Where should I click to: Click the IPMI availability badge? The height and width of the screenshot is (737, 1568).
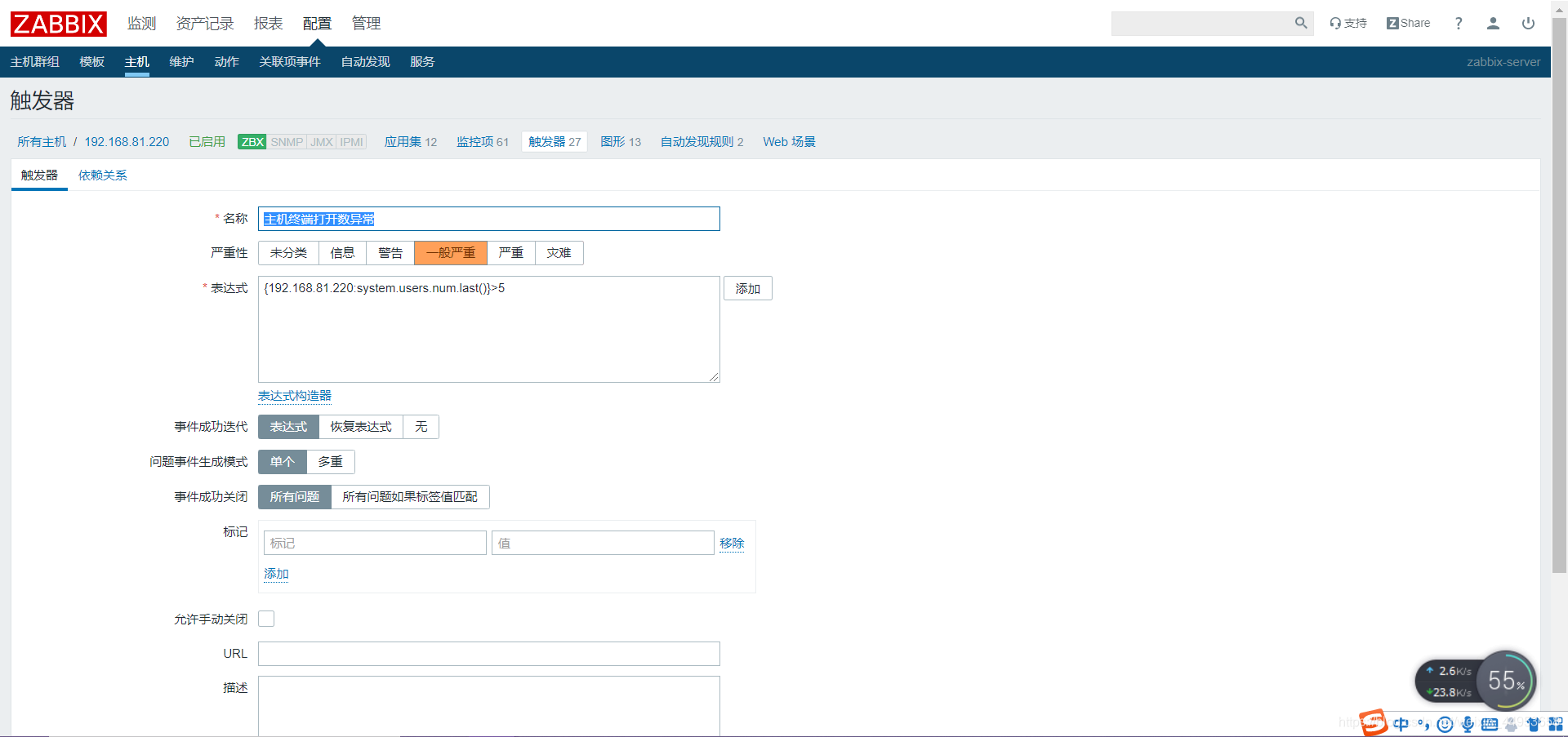pos(352,142)
